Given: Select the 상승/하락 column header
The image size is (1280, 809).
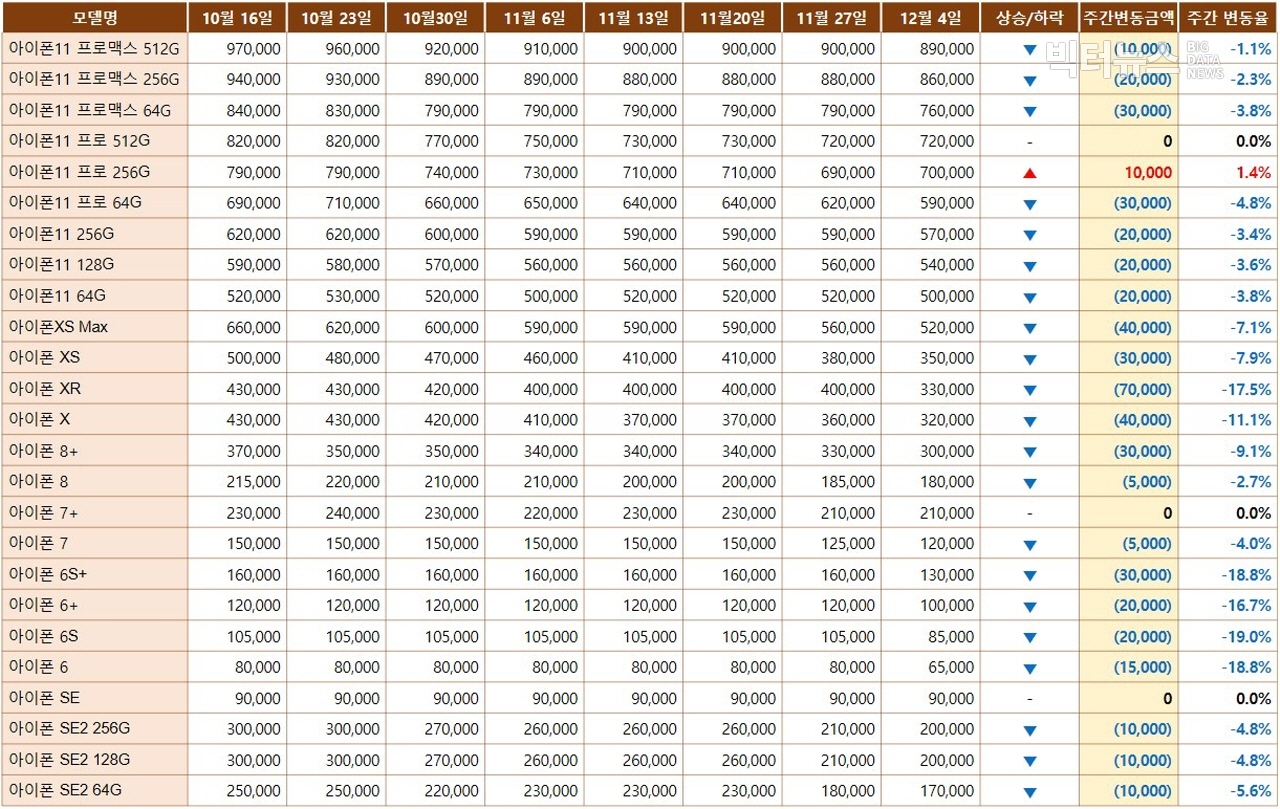Looking at the screenshot, I should 1030,17.
